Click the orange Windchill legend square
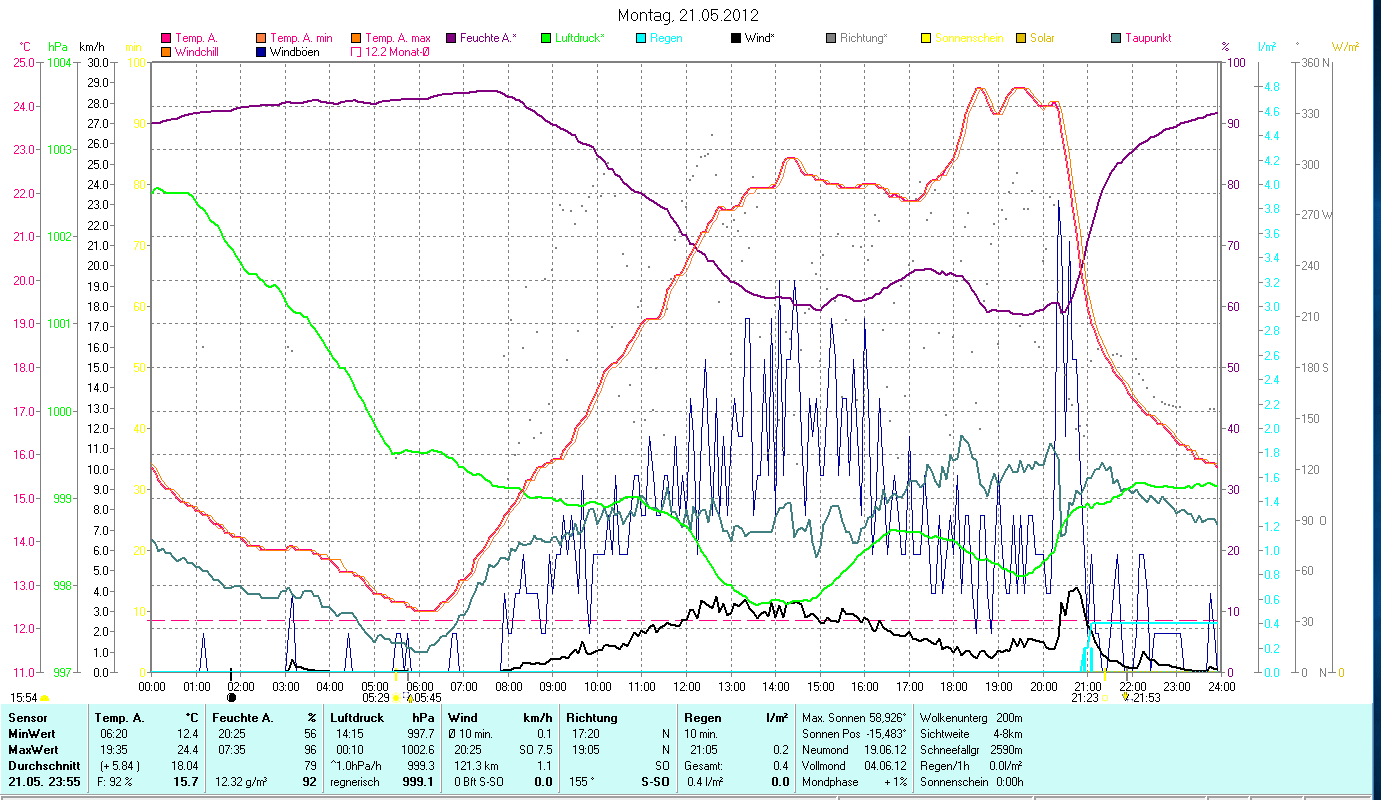 pyautogui.click(x=166, y=52)
